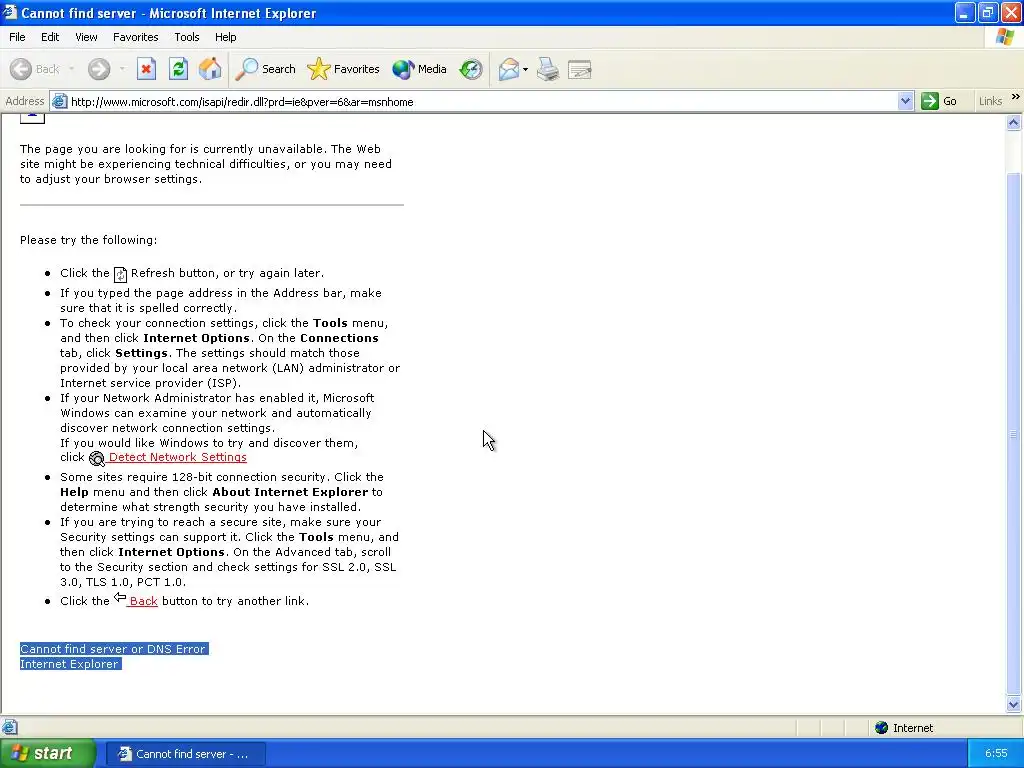The width and height of the screenshot is (1024, 768).
Task: Follow the Detect Network Settings link
Action: coord(178,457)
